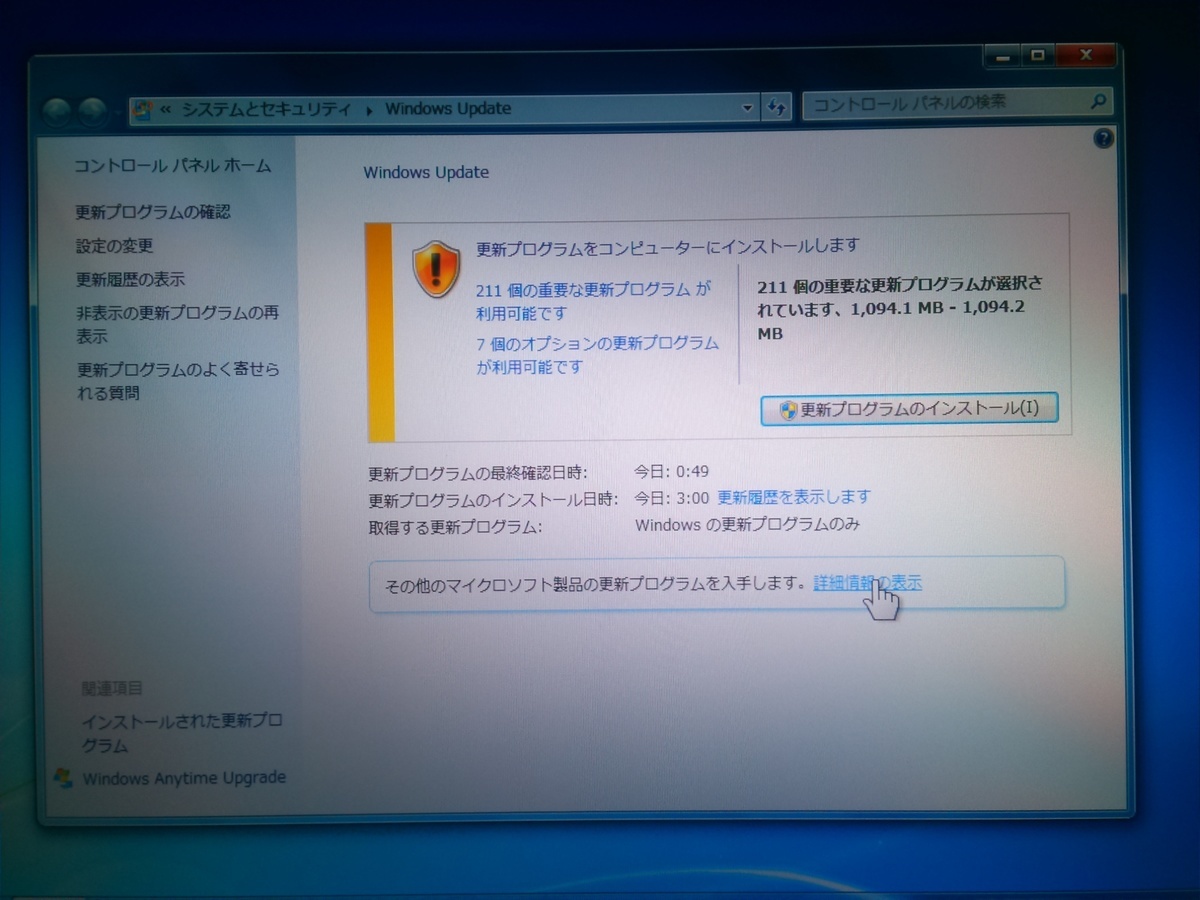This screenshot has width=1200, height=900.
Task: Open the address bar history dropdown arrow
Action: (747, 107)
